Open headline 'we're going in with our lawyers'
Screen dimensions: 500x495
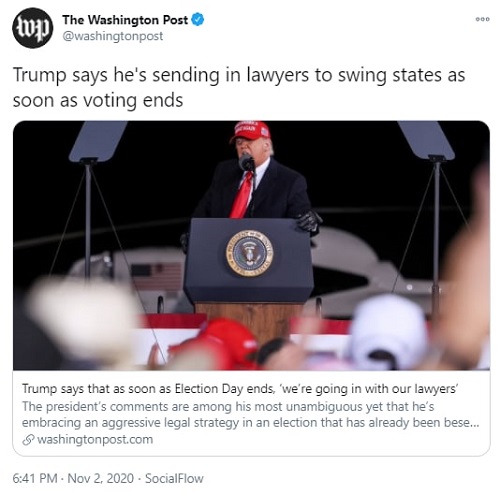coord(240,389)
